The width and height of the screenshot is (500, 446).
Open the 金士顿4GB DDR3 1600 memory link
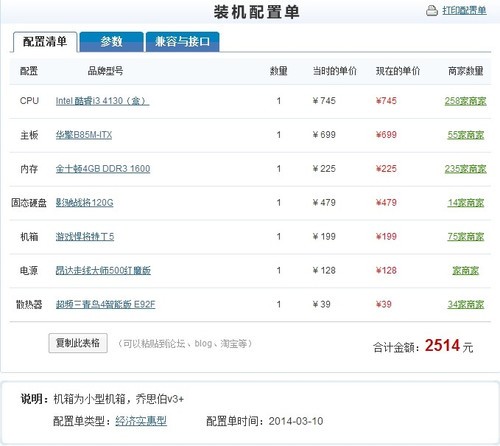(103, 169)
